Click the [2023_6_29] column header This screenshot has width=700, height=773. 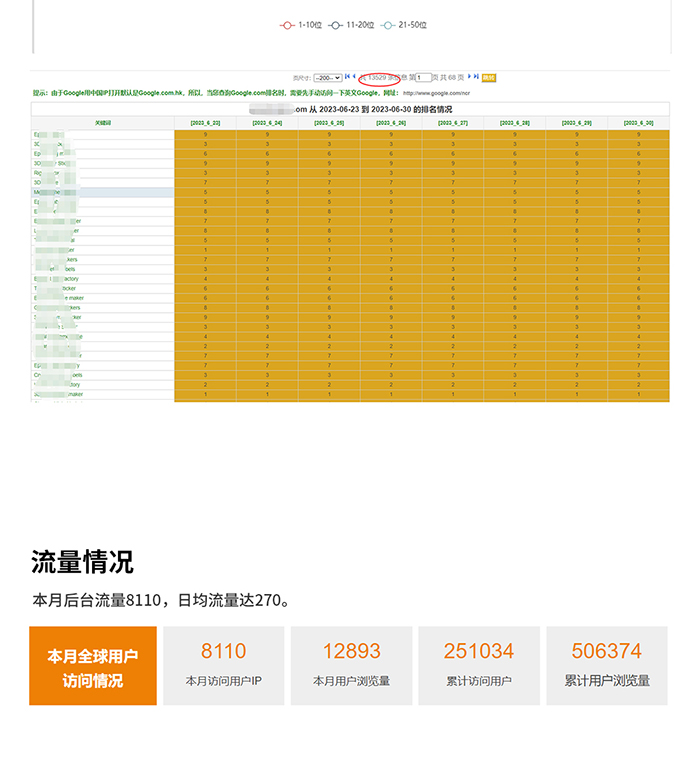577,123
